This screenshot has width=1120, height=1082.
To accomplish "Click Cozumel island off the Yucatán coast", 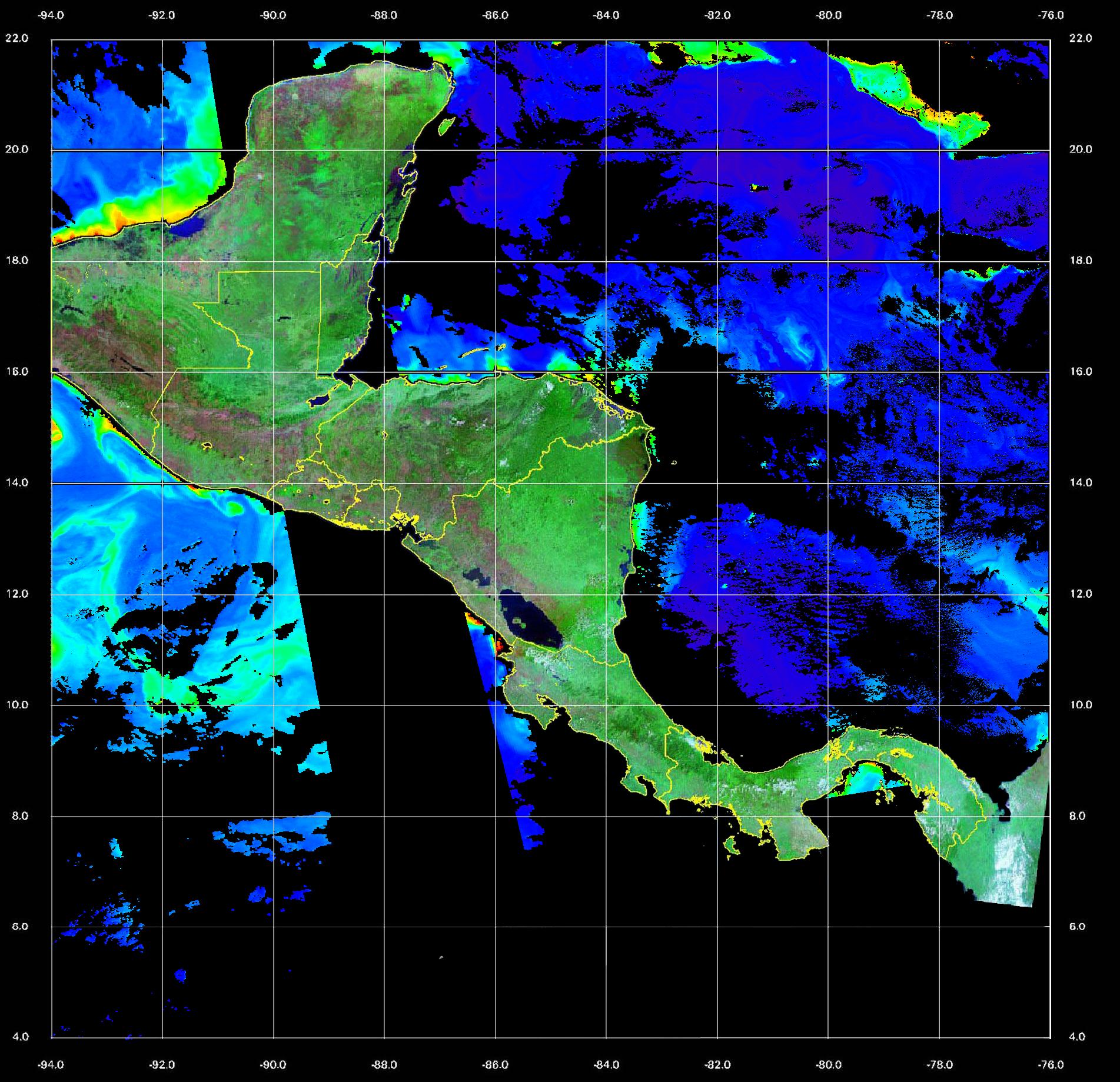I will [x=446, y=125].
